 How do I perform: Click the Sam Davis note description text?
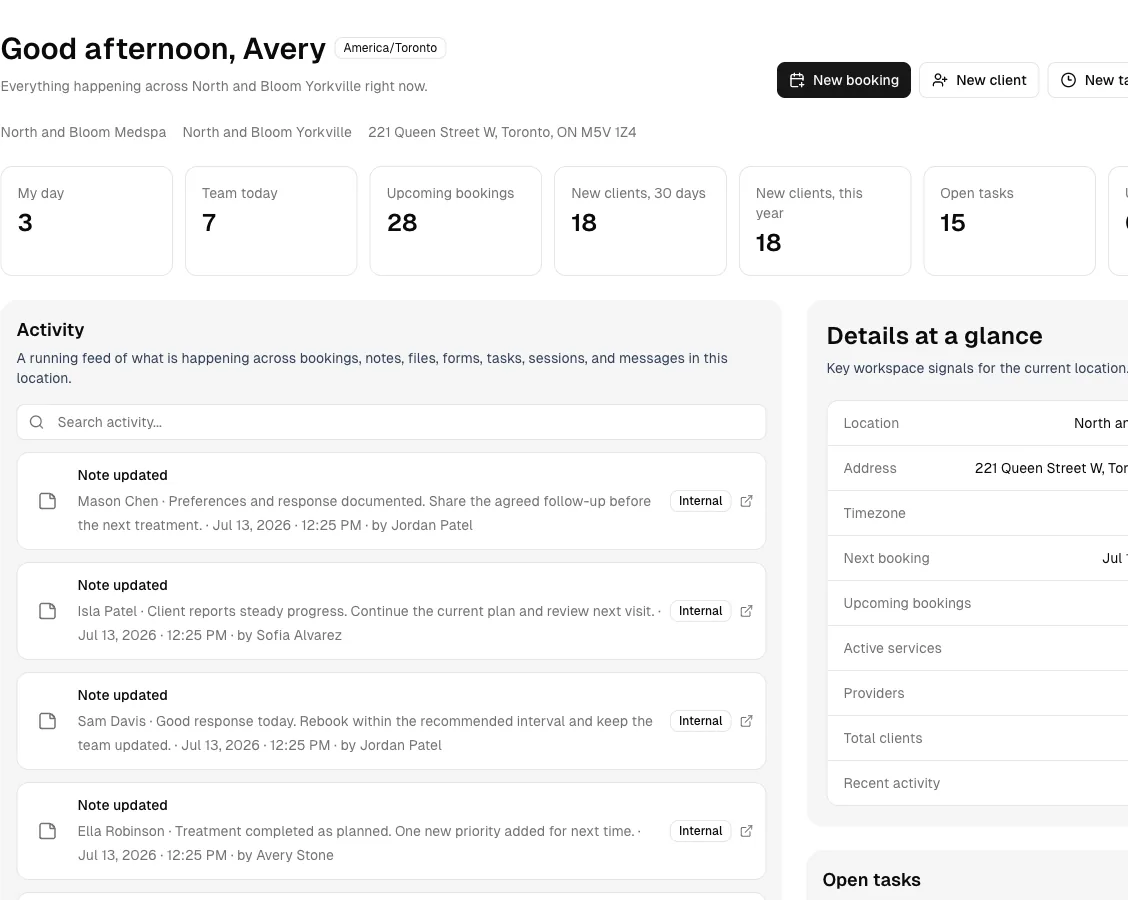coord(365,734)
